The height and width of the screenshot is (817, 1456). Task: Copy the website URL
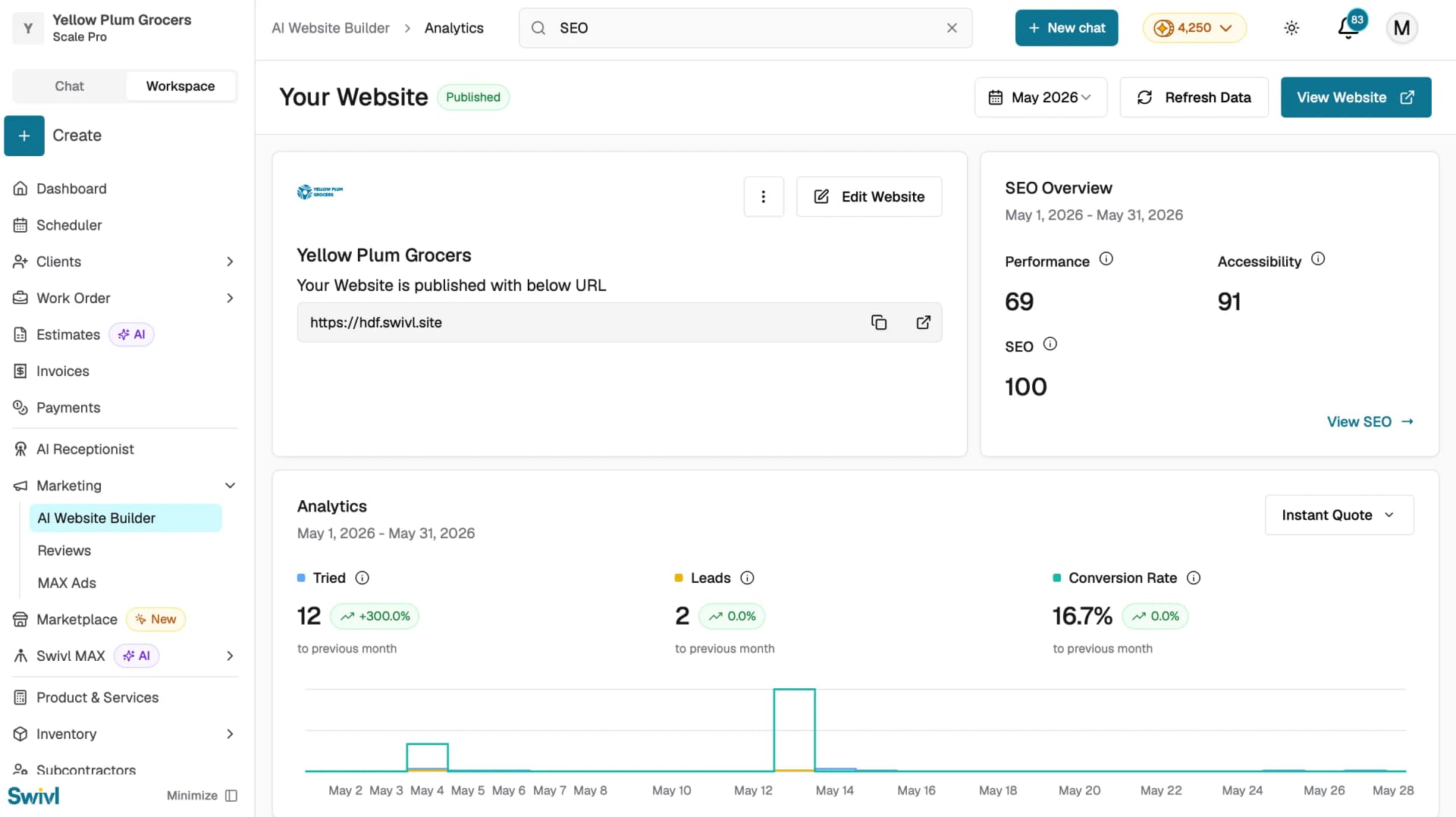tap(879, 322)
